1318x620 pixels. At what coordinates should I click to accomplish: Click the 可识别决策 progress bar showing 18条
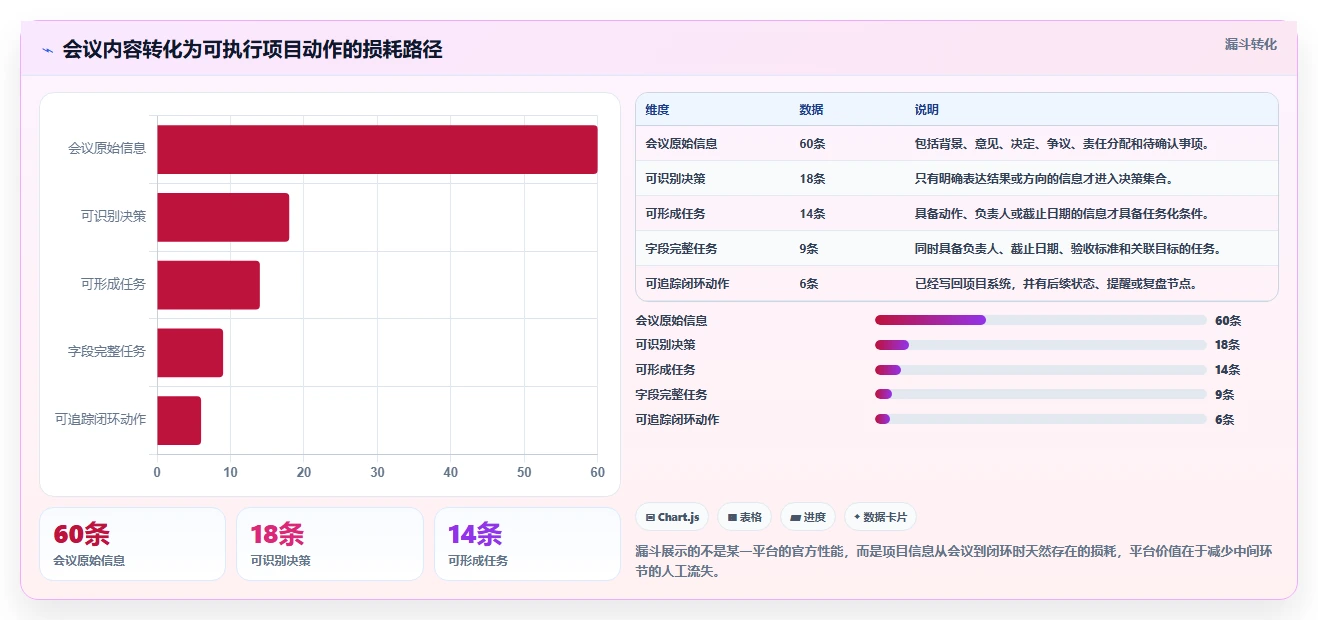tap(1040, 345)
